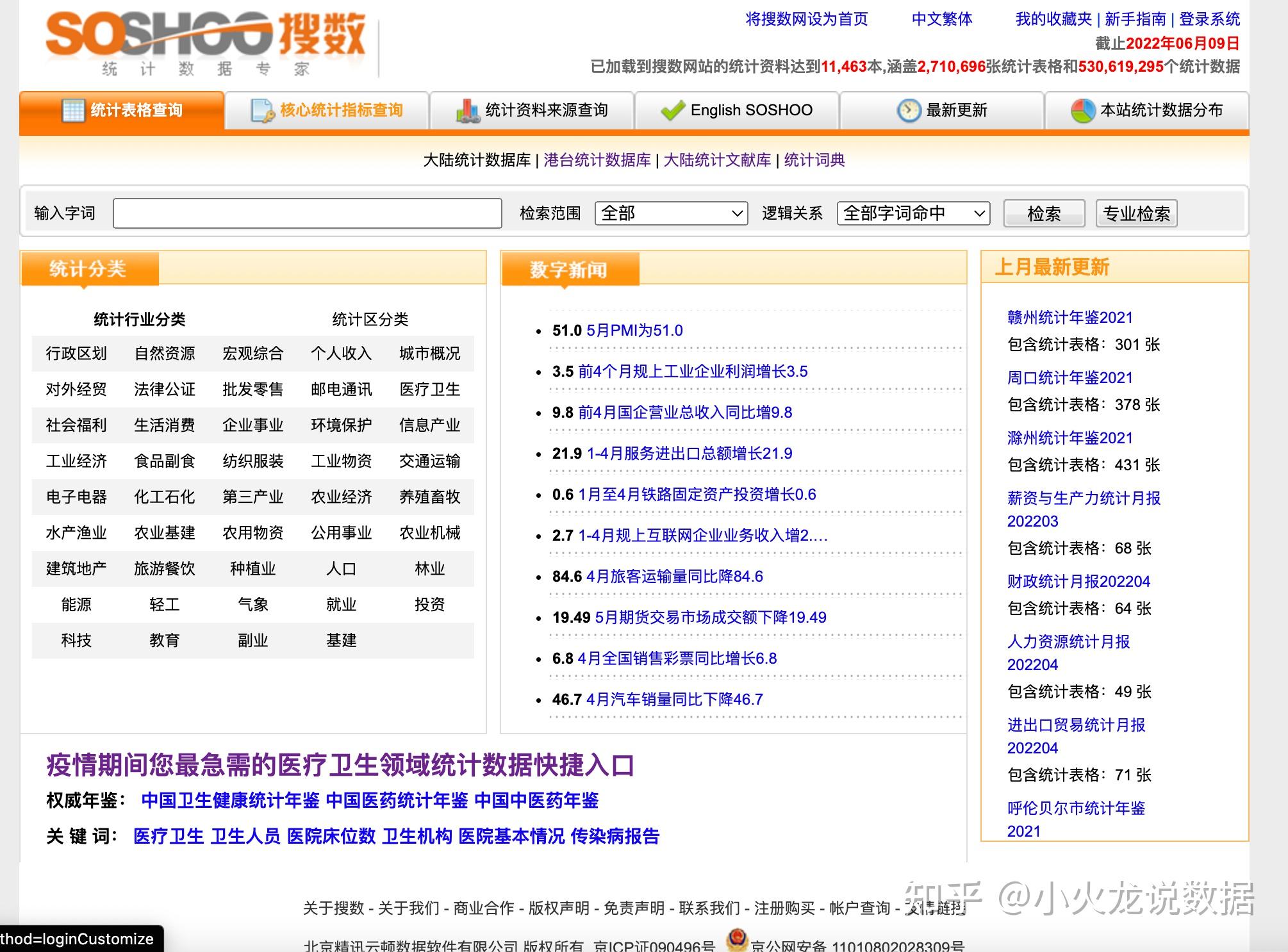Click the 检索 search button
Screen dimensions: 1288x952
tap(1044, 213)
